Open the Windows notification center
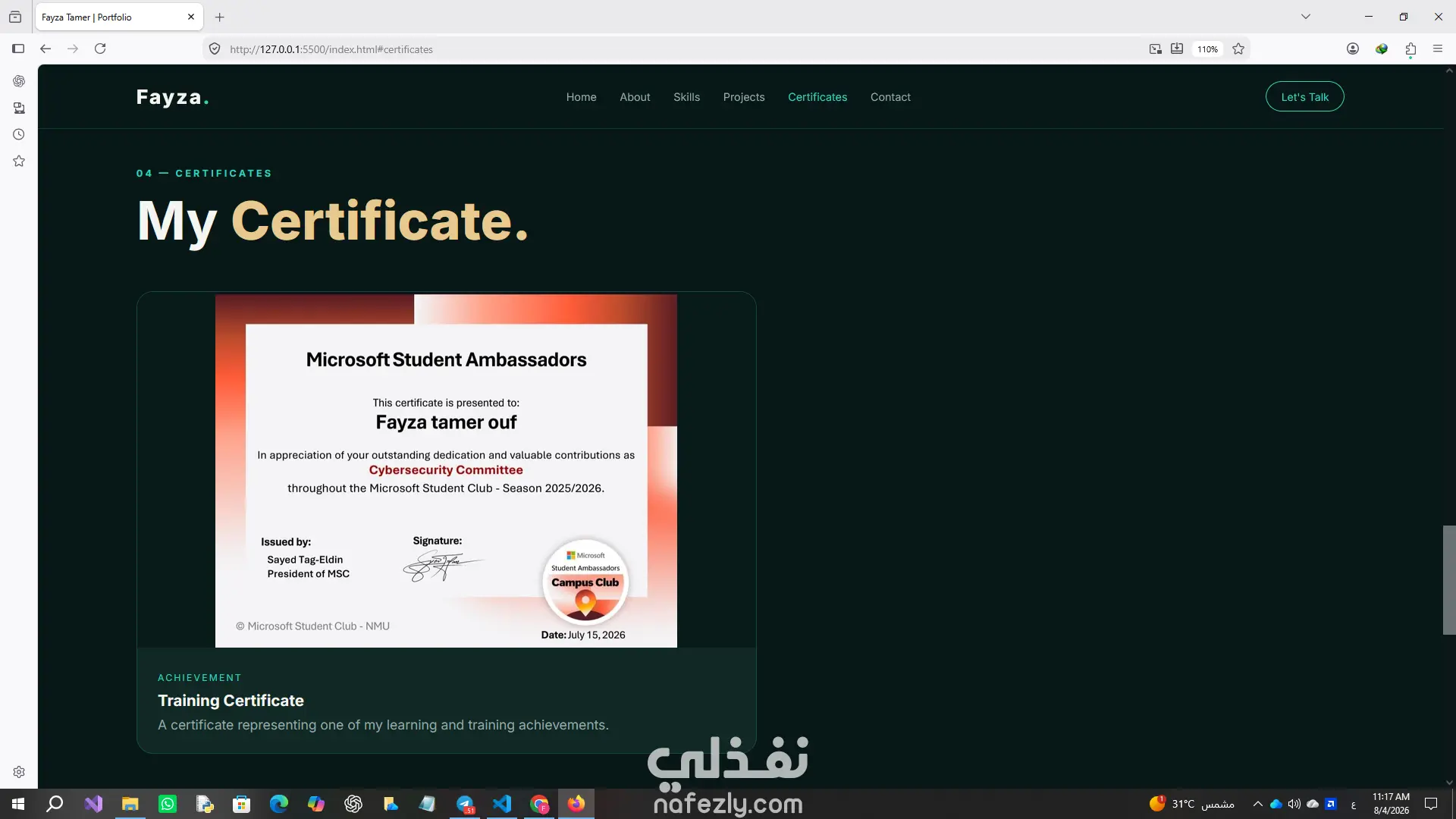Image resolution: width=1456 pixels, height=819 pixels. [1431, 804]
